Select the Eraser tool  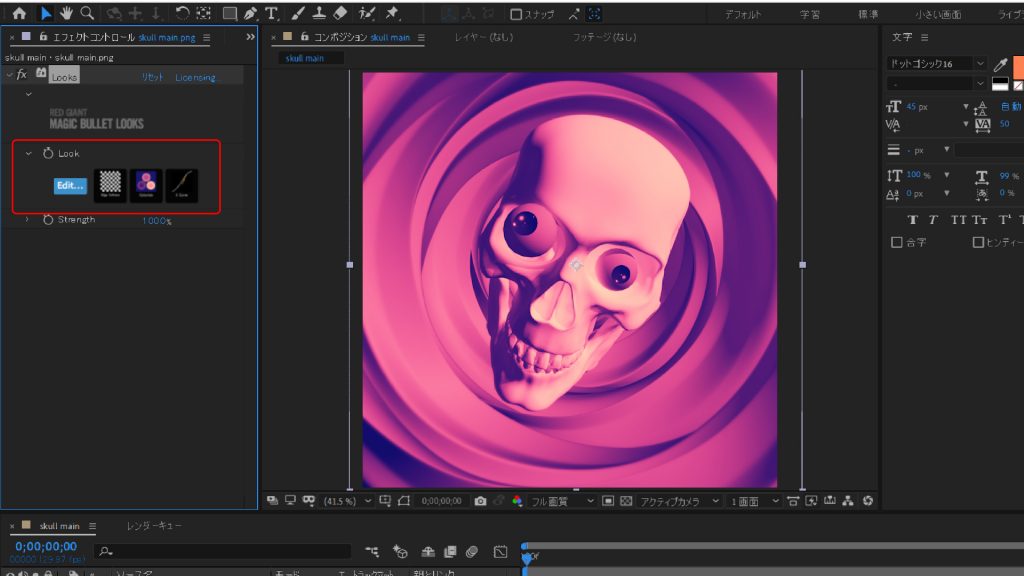click(x=339, y=14)
